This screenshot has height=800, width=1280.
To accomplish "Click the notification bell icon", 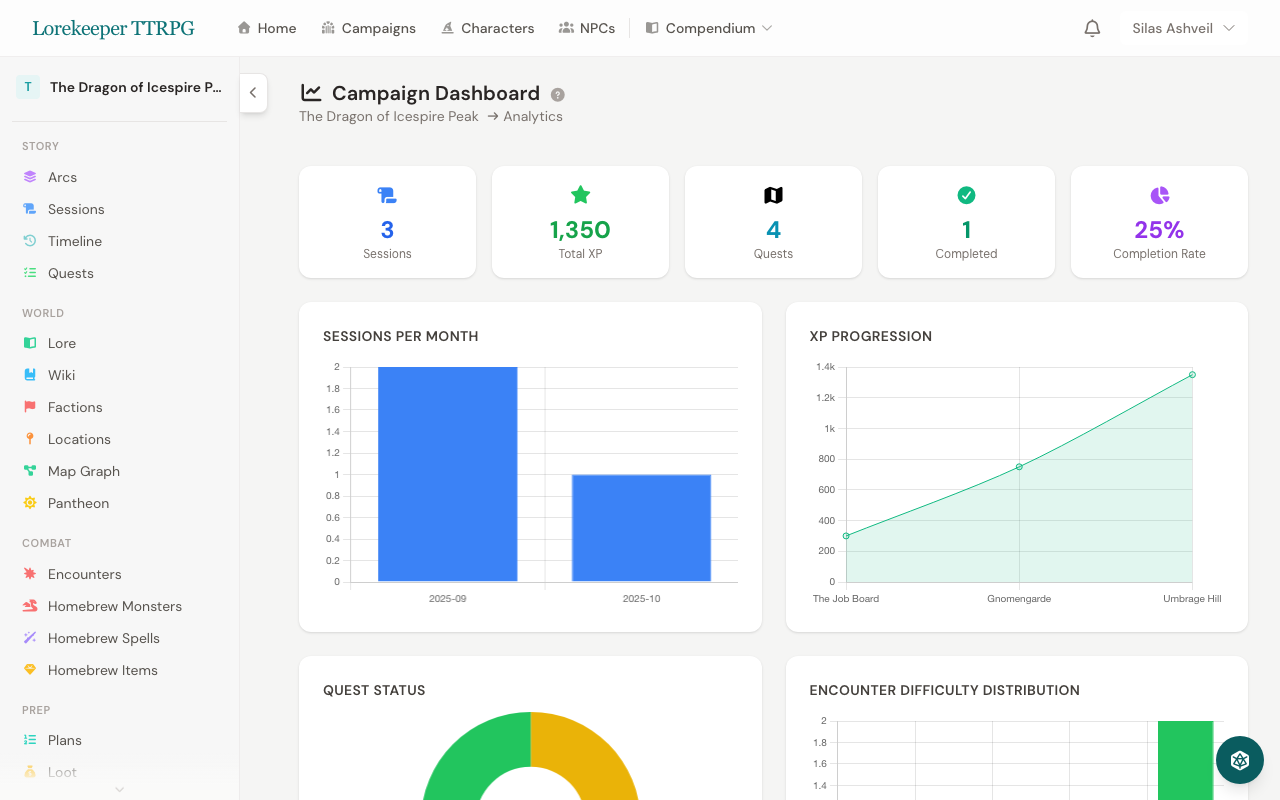I will [1092, 28].
